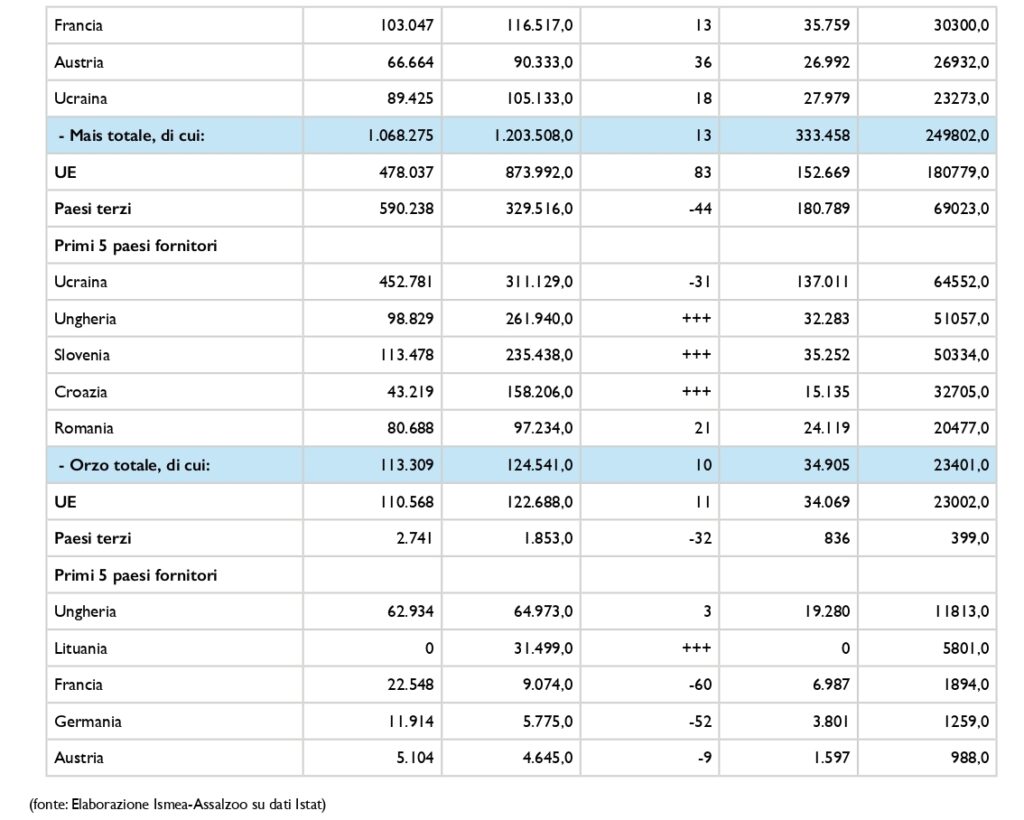Select value 478.037 in the Mais UE row

[x=406, y=172]
